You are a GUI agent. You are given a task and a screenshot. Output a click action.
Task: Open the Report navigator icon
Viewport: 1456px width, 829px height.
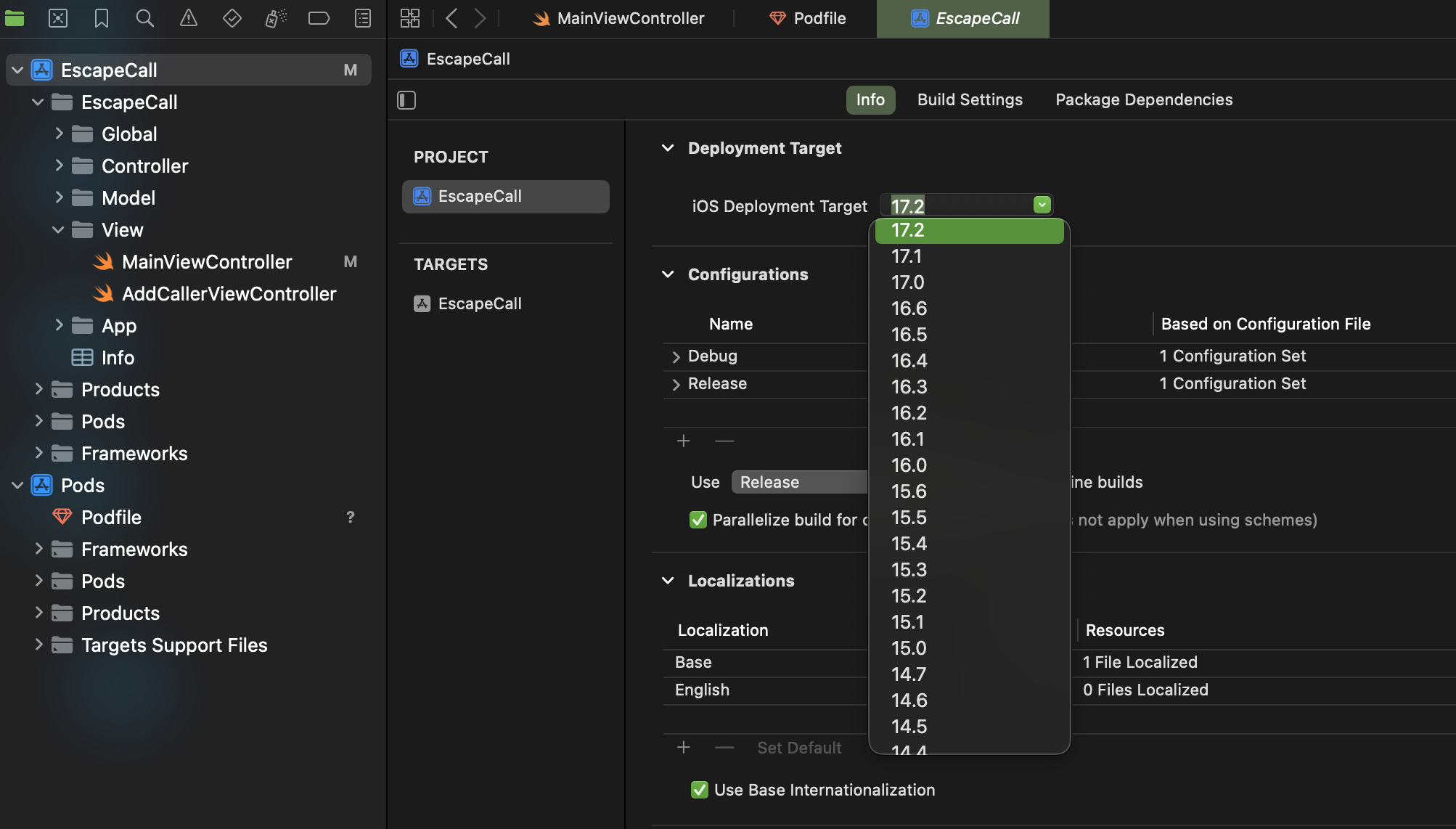[x=363, y=18]
